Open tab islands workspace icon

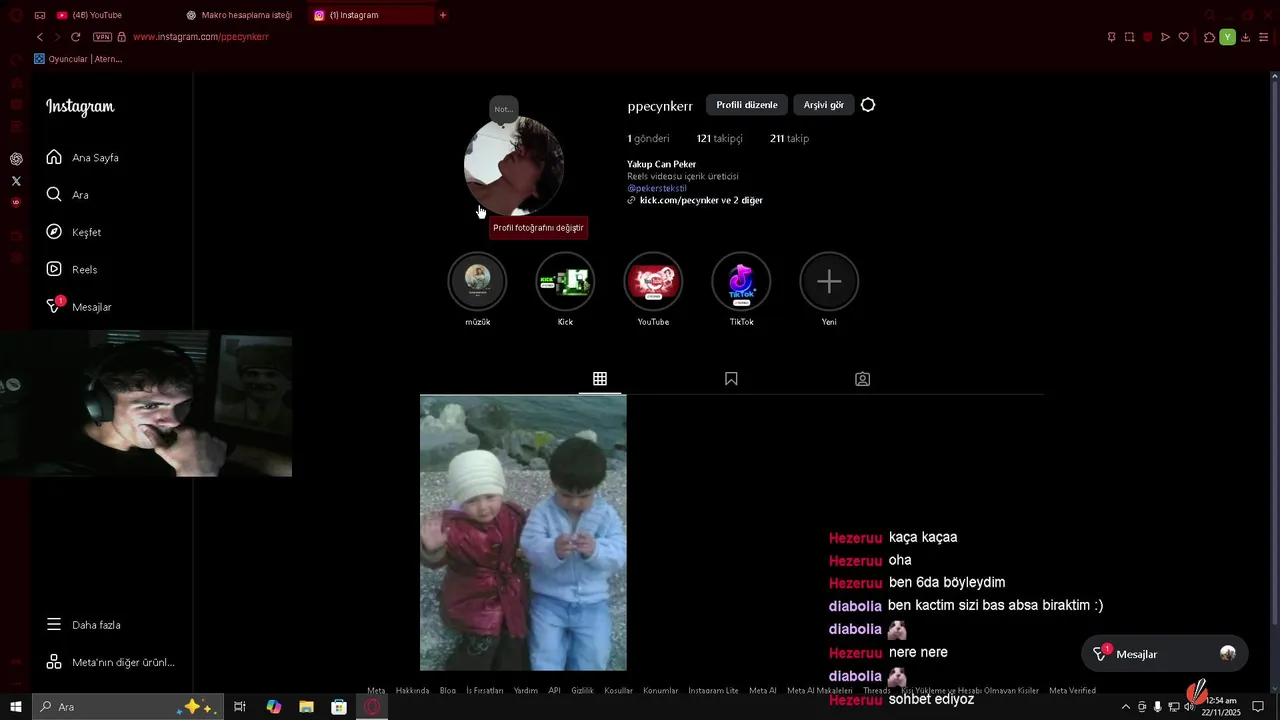pyautogui.click(x=40, y=15)
